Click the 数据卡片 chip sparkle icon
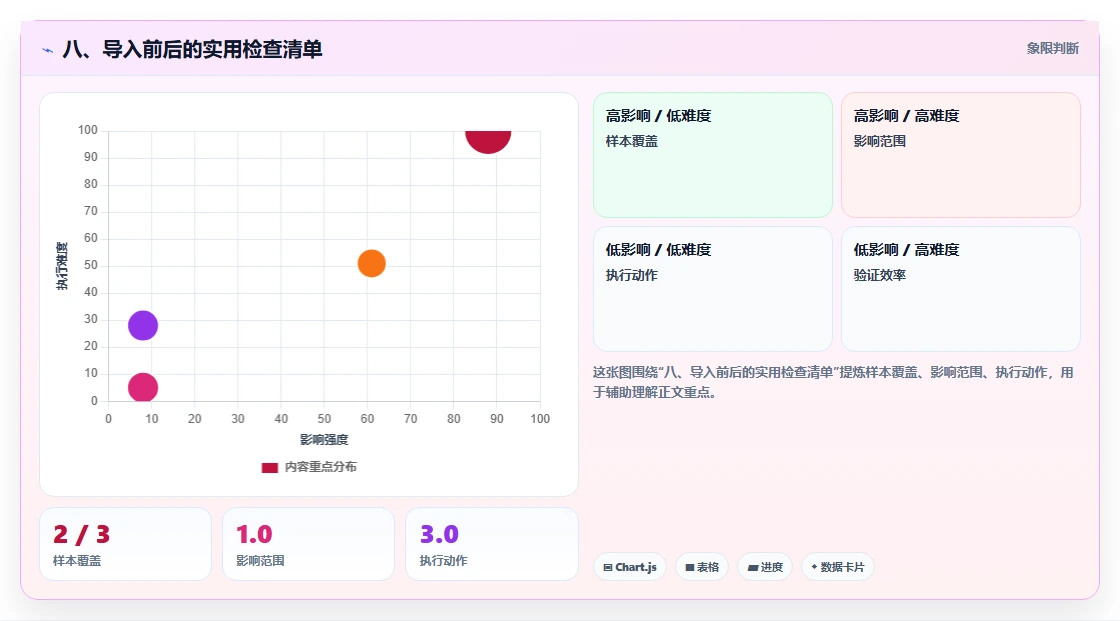The width and height of the screenshot is (1120, 621). (814, 567)
